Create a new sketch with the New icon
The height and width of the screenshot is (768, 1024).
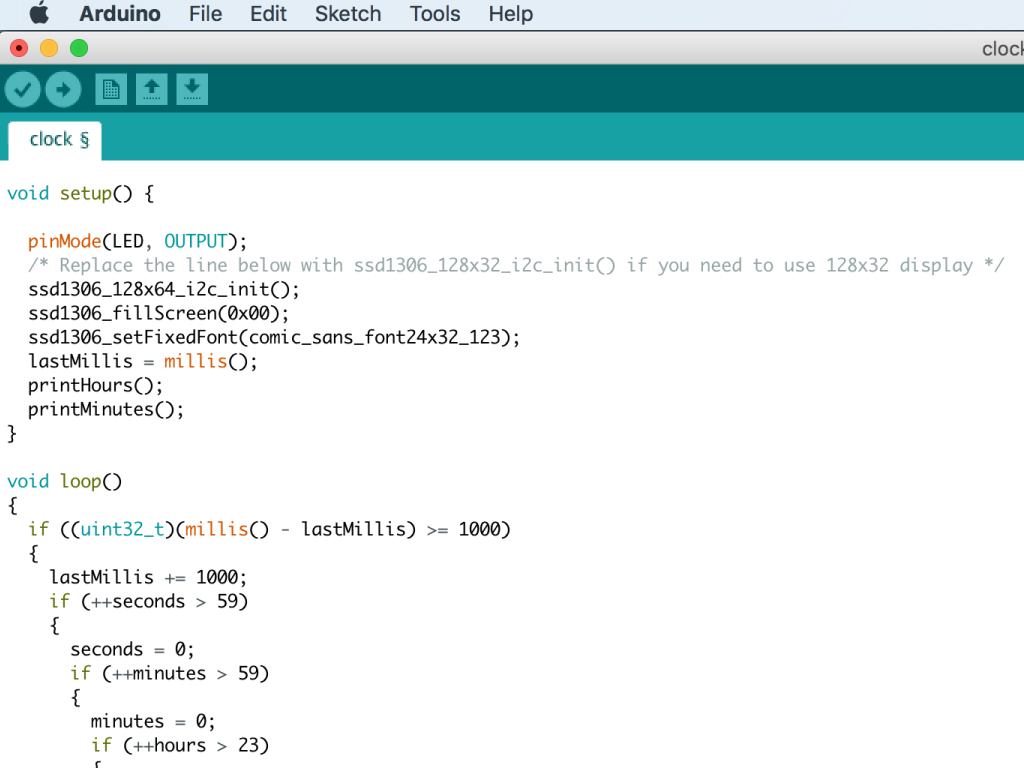(x=111, y=89)
